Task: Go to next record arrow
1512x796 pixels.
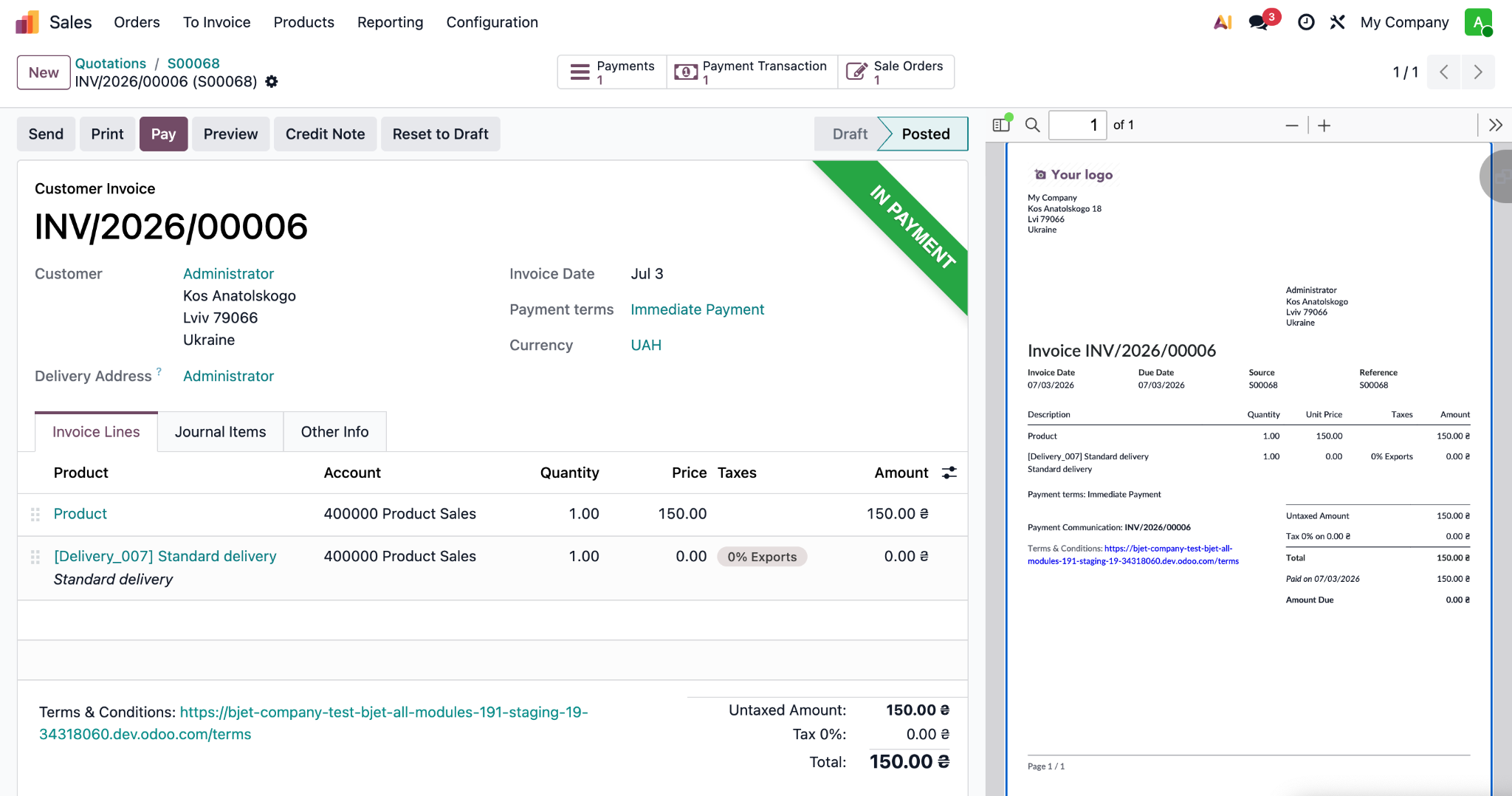Action: point(1478,72)
